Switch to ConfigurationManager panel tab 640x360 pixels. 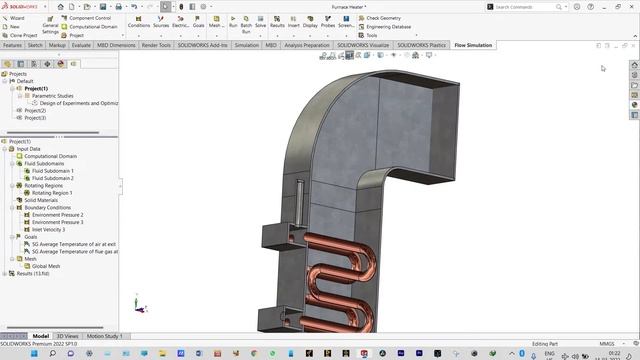click(34, 64)
